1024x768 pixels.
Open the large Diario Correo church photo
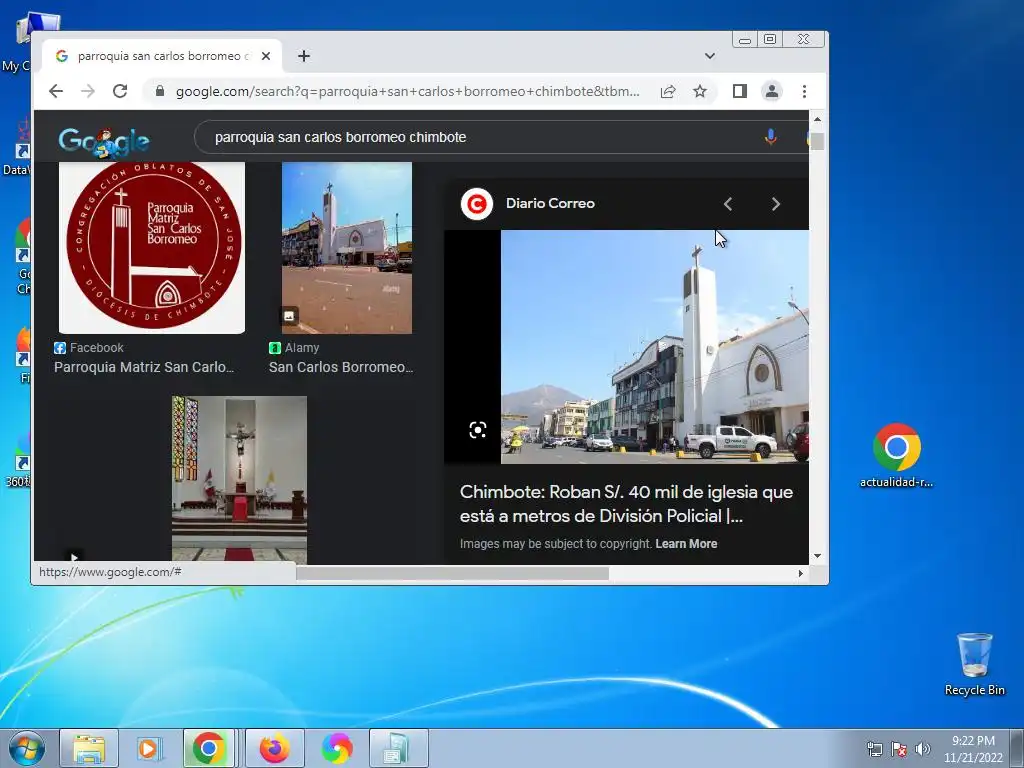point(654,347)
